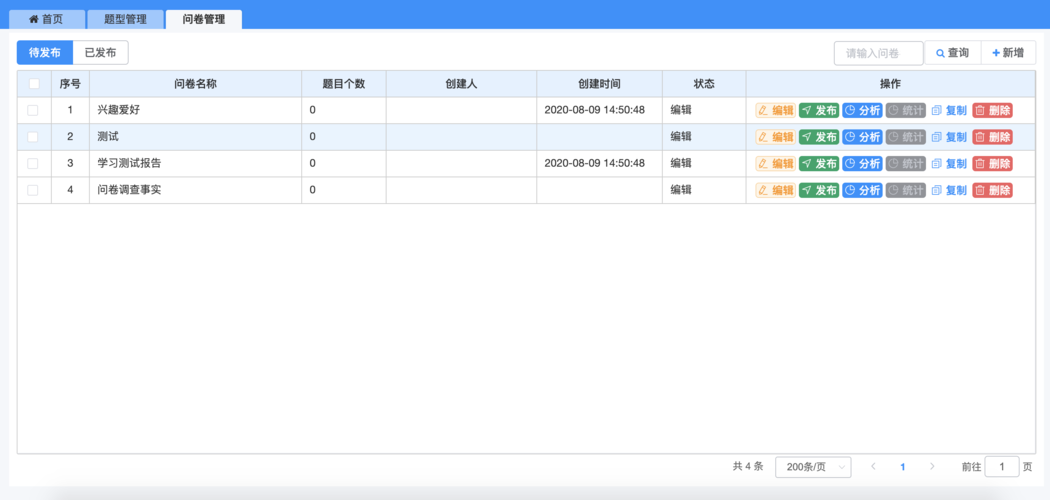1050x500 pixels.
Task: Click the 问卷名称 column header
Action: (195, 84)
